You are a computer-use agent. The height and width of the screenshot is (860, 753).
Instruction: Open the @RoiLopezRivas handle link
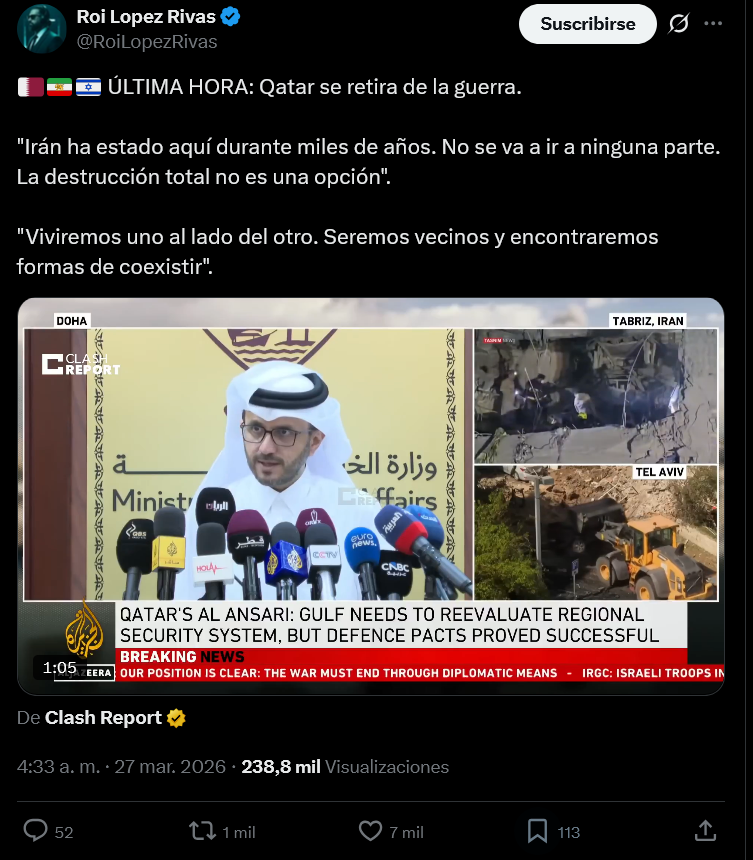click(x=147, y=42)
